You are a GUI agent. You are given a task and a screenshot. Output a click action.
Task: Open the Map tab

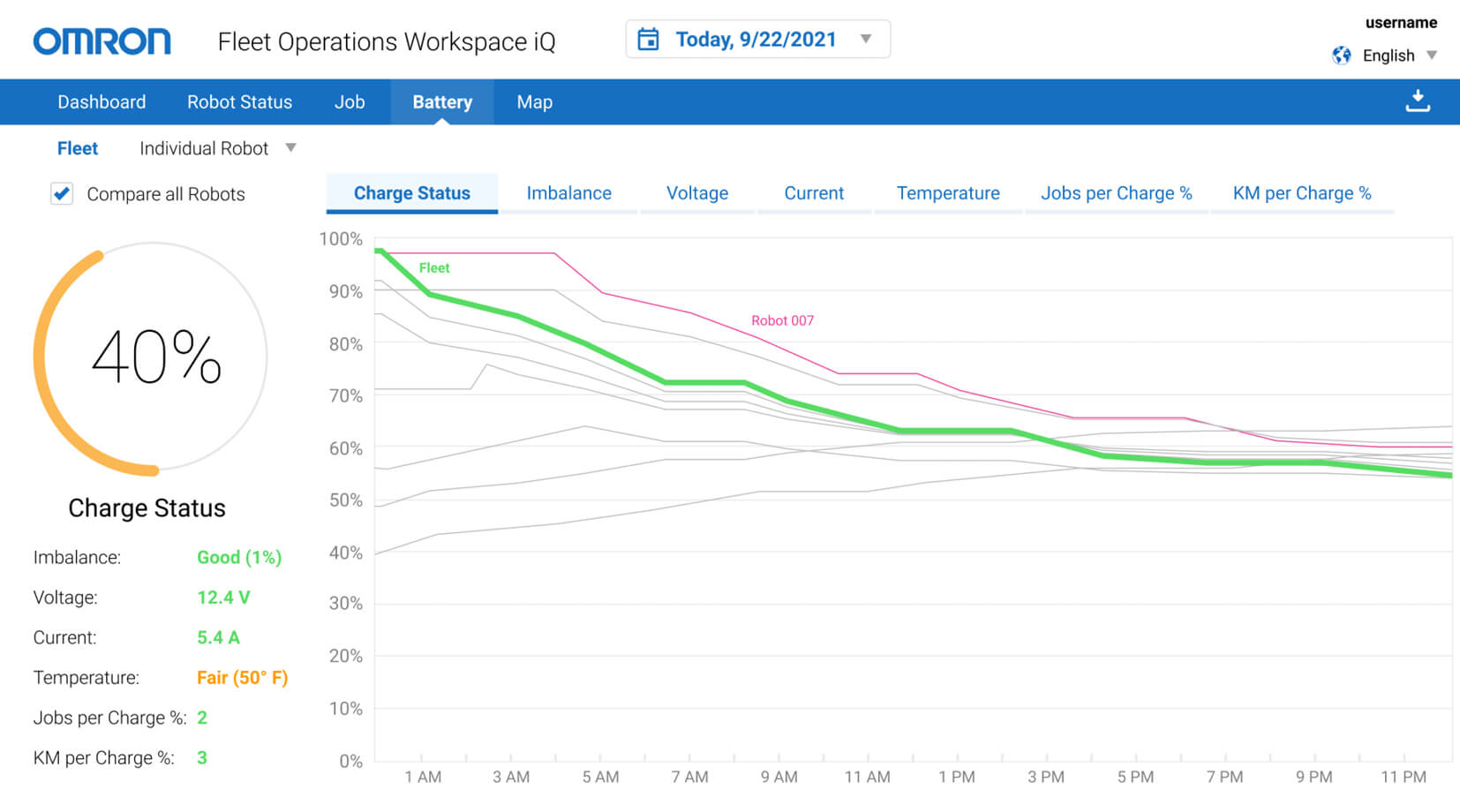pos(534,102)
